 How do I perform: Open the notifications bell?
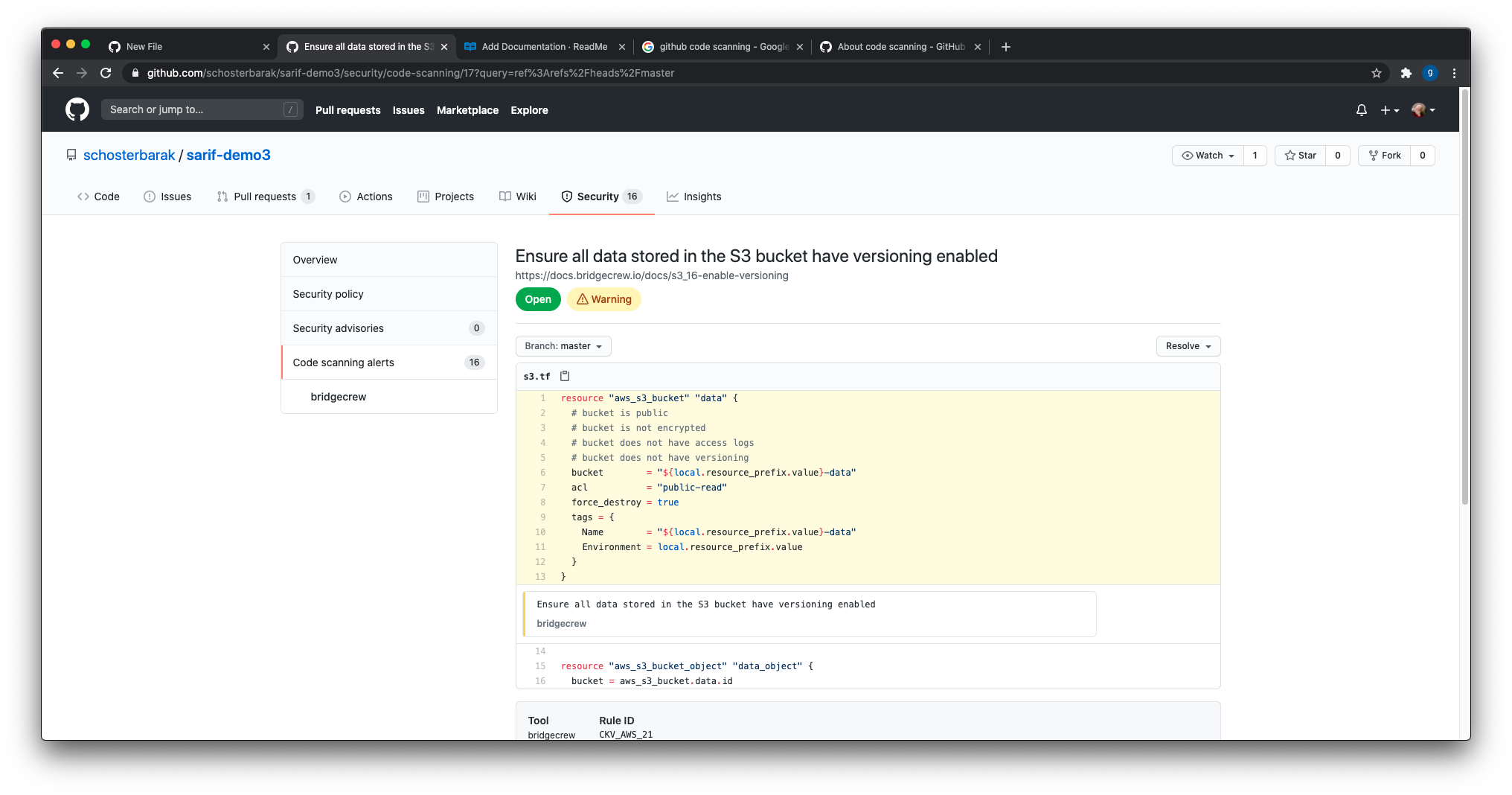pyautogui.click(x=1362, y=110)
